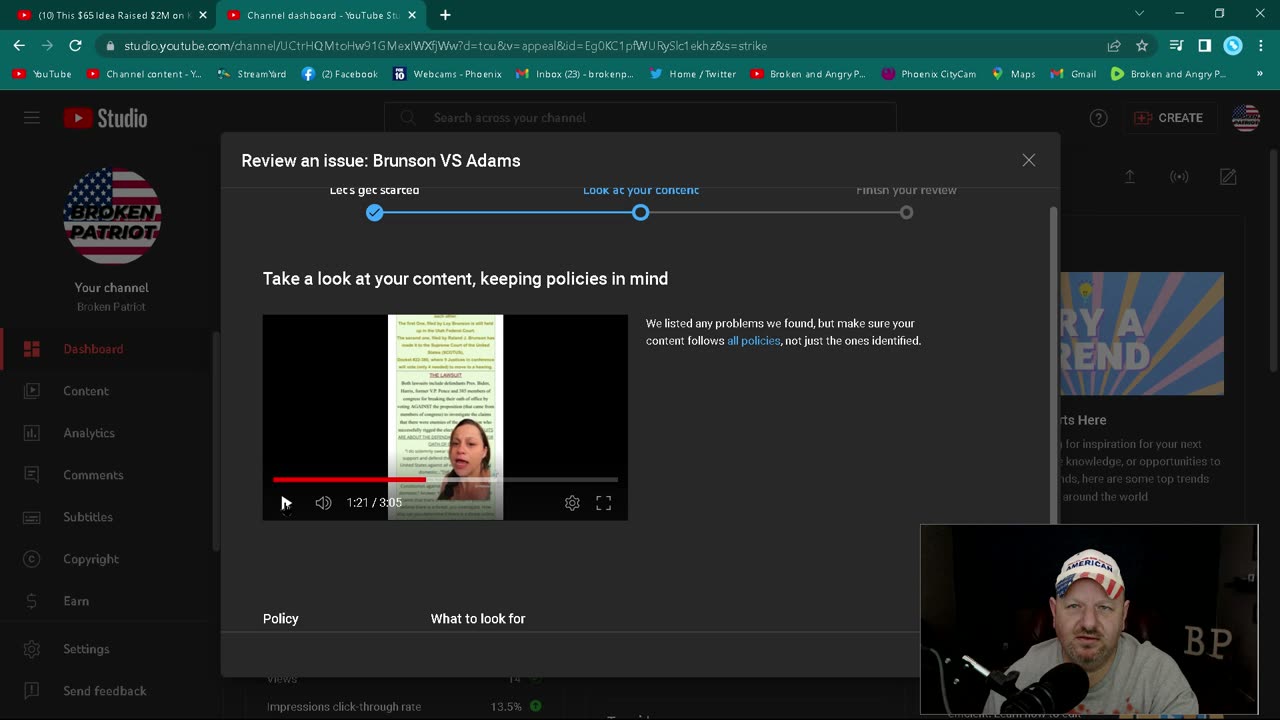Open the YouTube bookmark
Image resolution: width=1280 pixels, height=720 pixels.
coord(41,74)
